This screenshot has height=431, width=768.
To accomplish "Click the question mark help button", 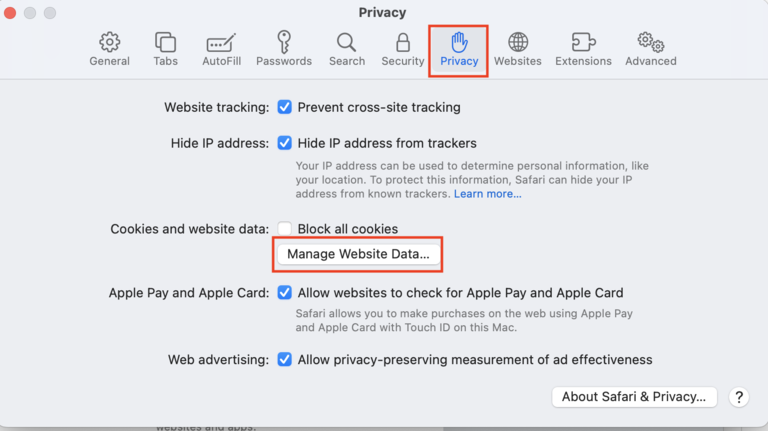I will pyautogui.click(x=738, y=397).
